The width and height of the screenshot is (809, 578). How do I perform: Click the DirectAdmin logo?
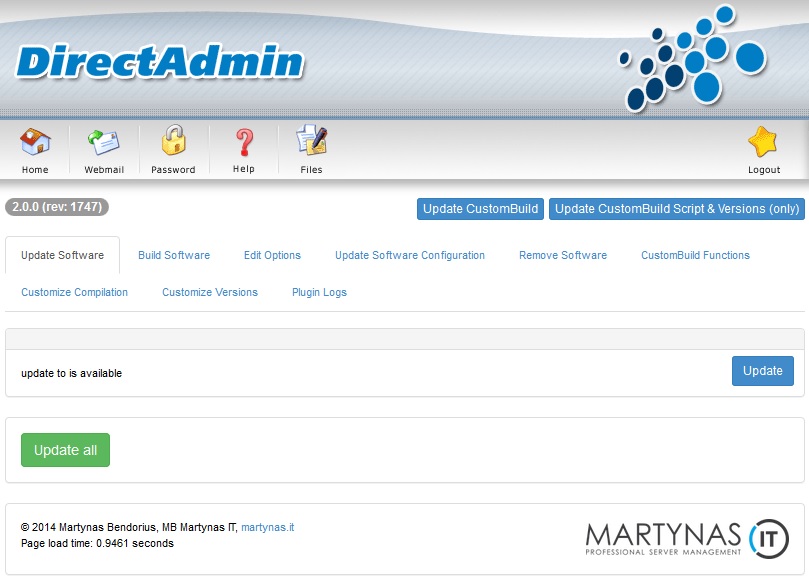pos(160,62)
